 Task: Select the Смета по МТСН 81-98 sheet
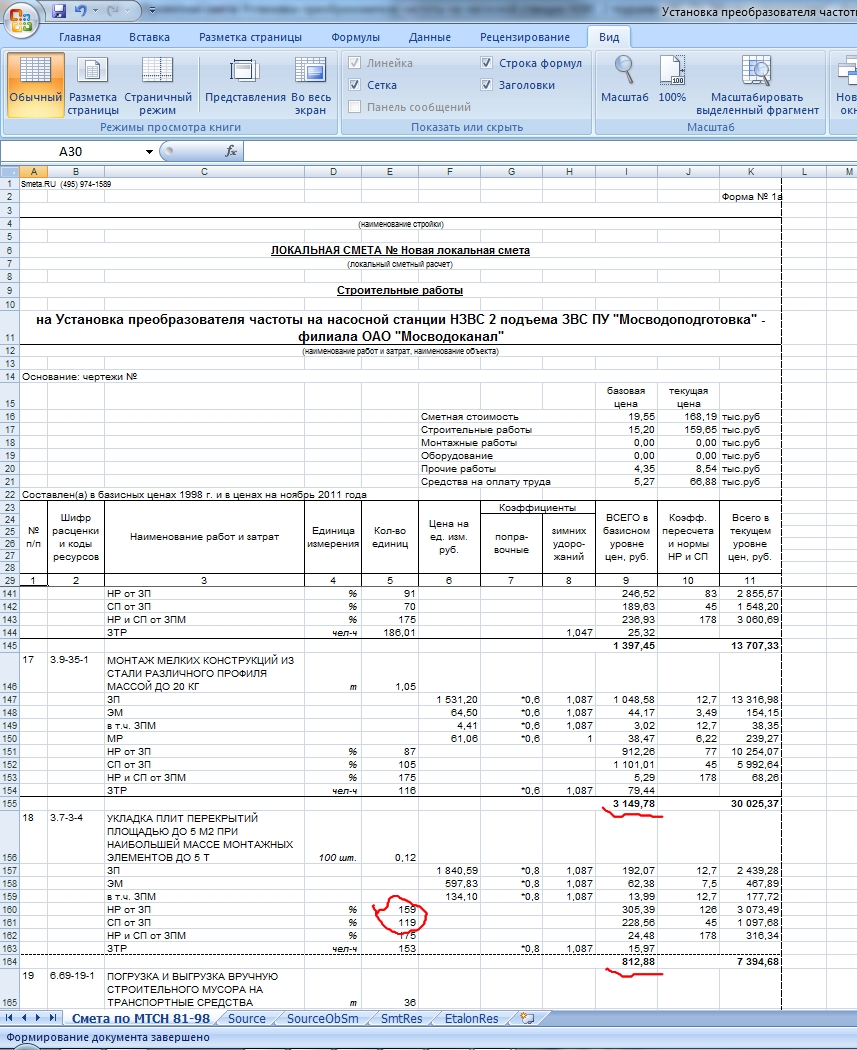(x=141, y=1019)
